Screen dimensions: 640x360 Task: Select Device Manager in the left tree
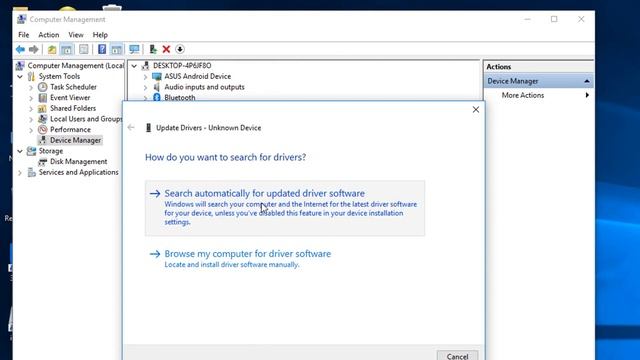[75, 140]
